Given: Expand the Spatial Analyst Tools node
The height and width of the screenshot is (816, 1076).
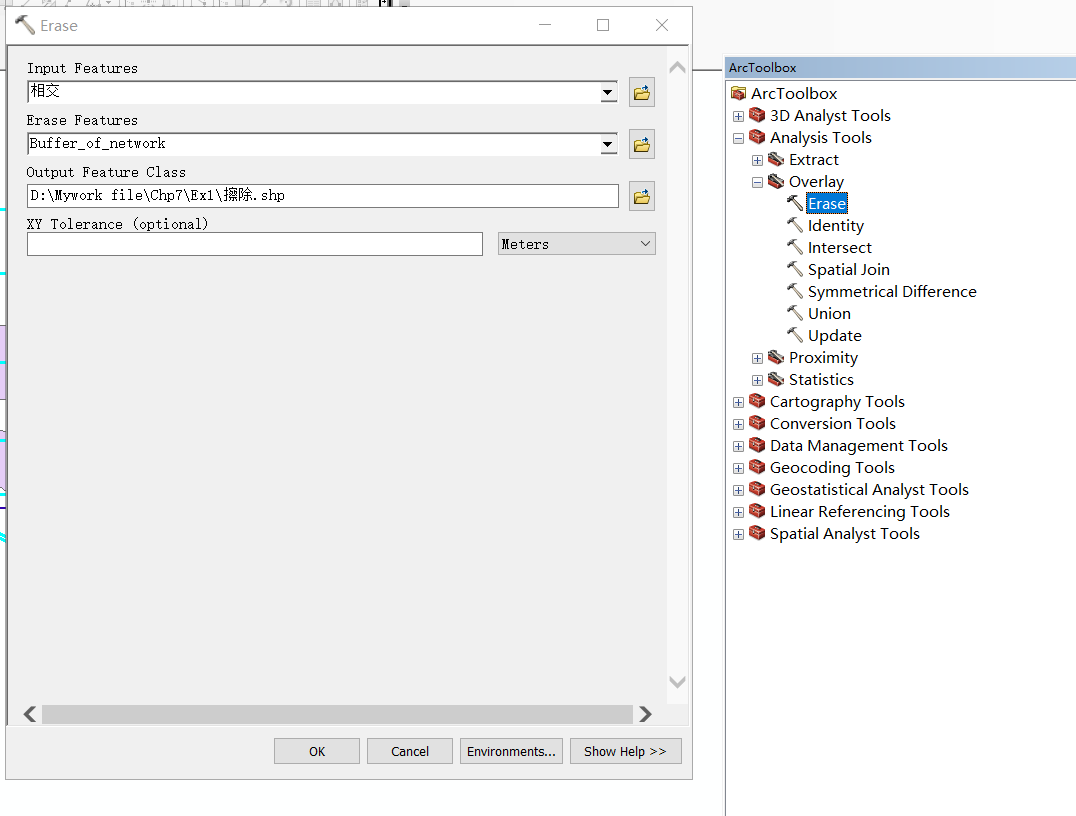Looking at the screenshot, I should click(738, 534).
